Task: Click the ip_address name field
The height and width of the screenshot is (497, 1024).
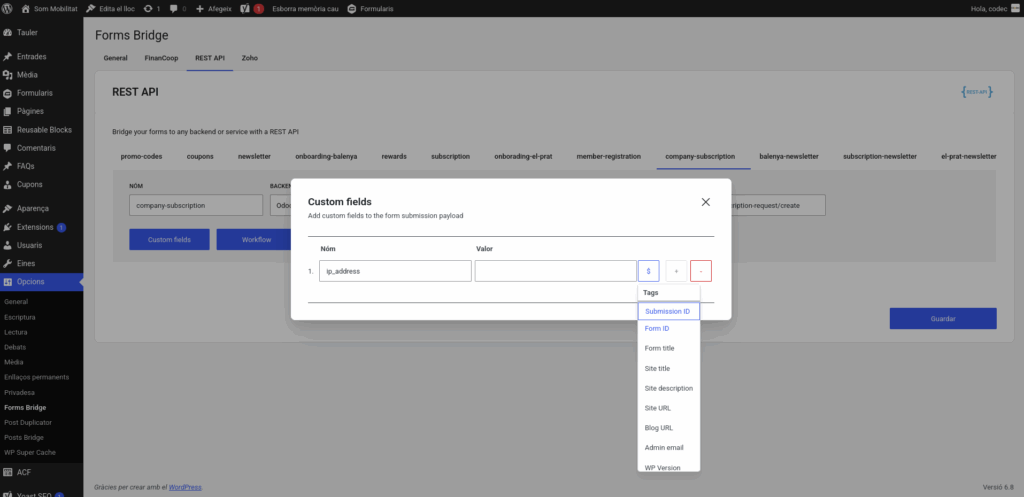Action: tap(395, 271)
